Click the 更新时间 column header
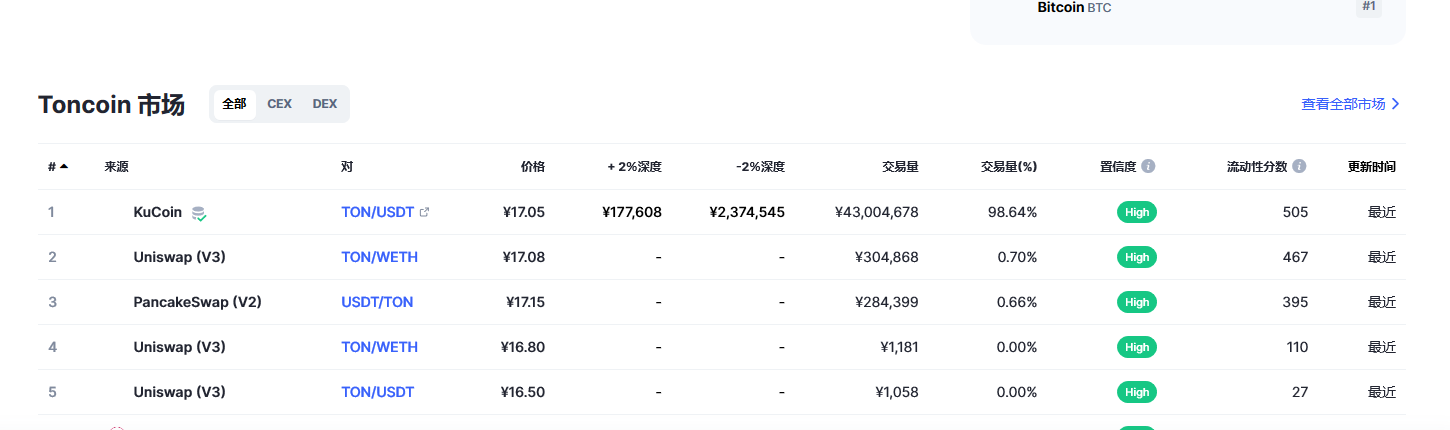The image size is (1450, 430). (x=1371, y=166)
